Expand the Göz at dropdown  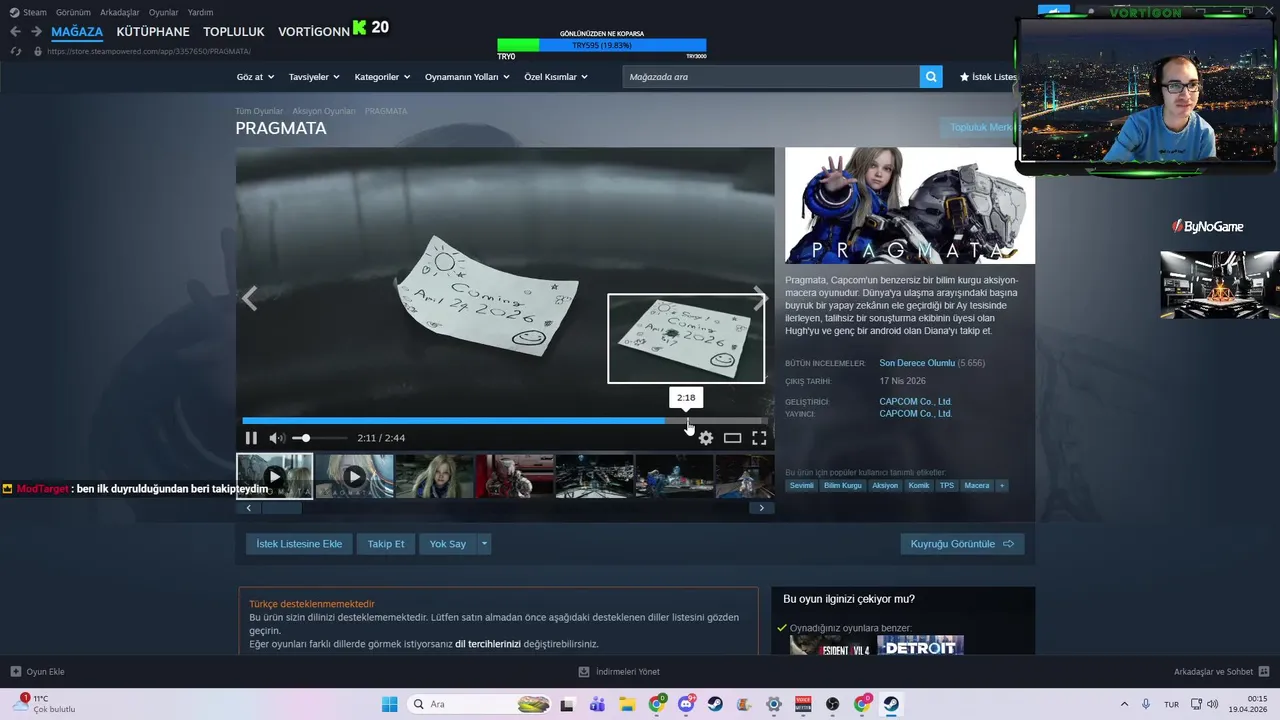pyautogui.click(x=255, y=77)
